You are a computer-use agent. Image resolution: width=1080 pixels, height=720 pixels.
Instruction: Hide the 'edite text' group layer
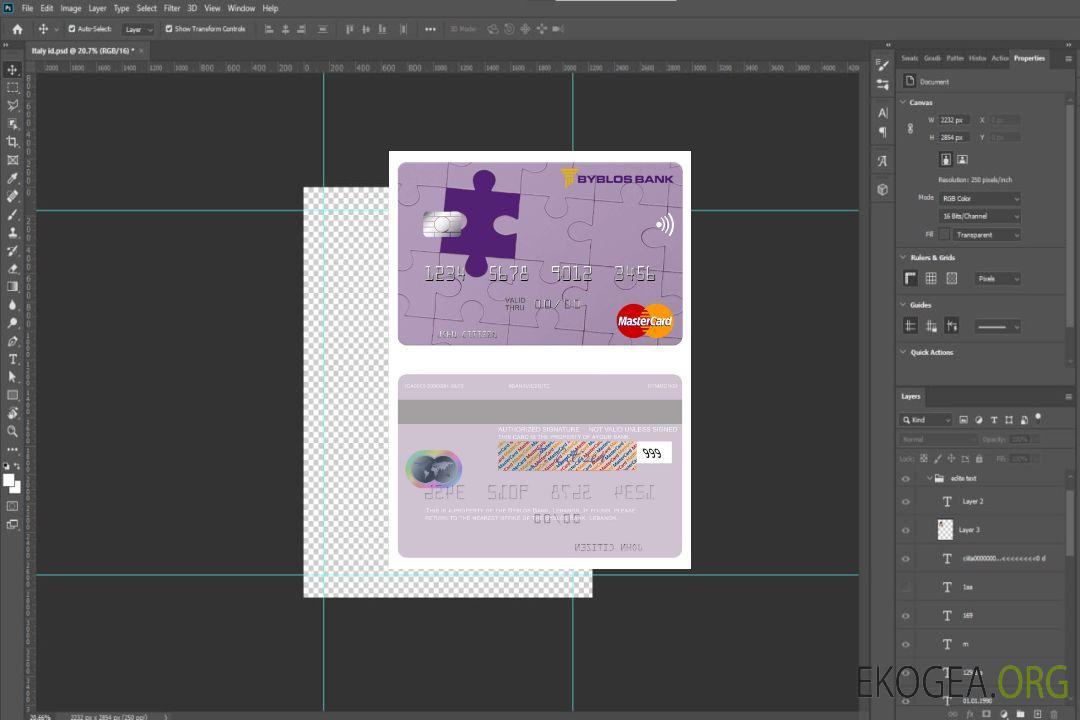point(906,479)
